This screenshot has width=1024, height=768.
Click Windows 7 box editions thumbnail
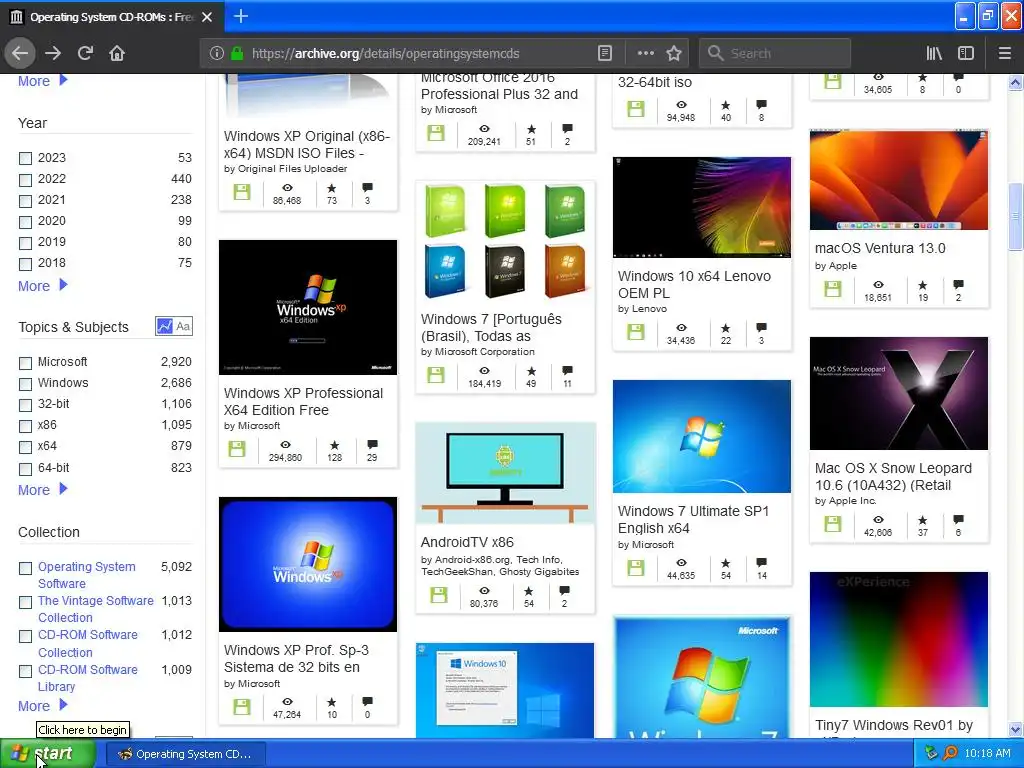(505, 242)
